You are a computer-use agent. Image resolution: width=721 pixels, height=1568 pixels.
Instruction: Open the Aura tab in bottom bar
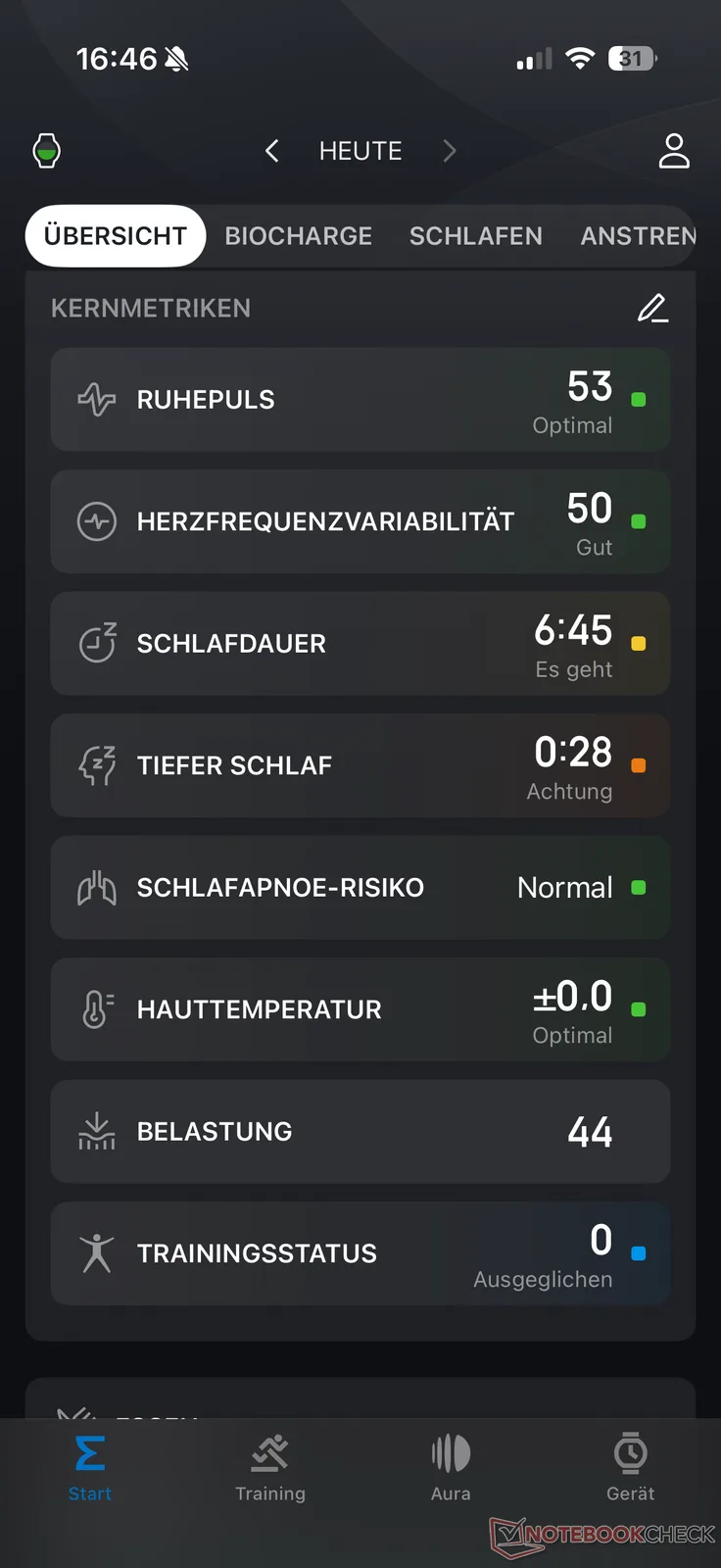(x=451, y=1467)
